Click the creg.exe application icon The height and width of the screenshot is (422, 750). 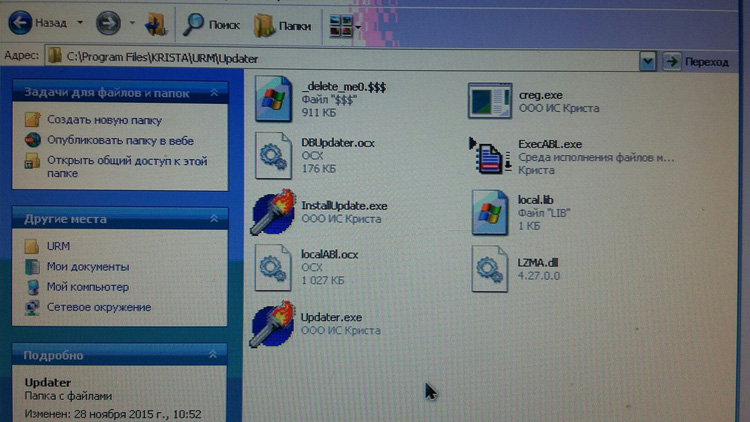click(x=490, y=99)
